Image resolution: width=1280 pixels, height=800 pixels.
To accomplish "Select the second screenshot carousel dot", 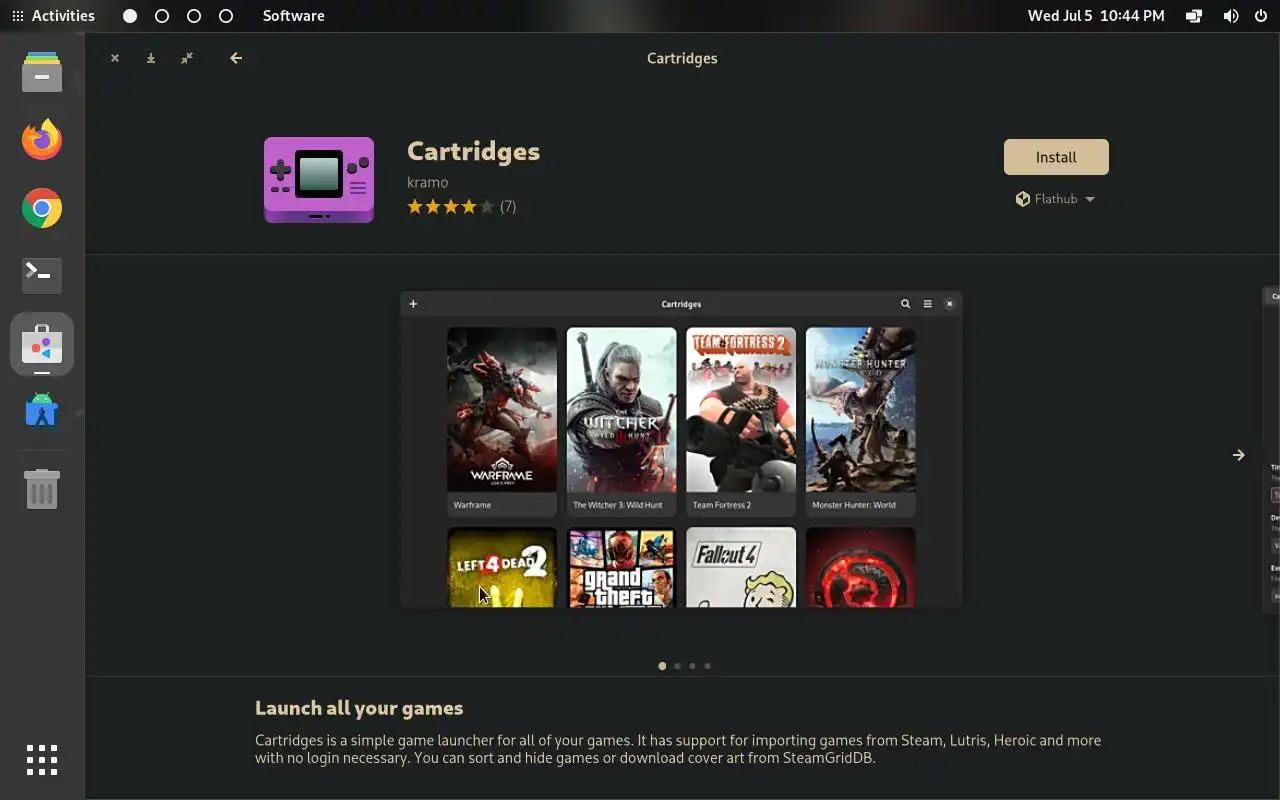I will [x=677, y=666].
